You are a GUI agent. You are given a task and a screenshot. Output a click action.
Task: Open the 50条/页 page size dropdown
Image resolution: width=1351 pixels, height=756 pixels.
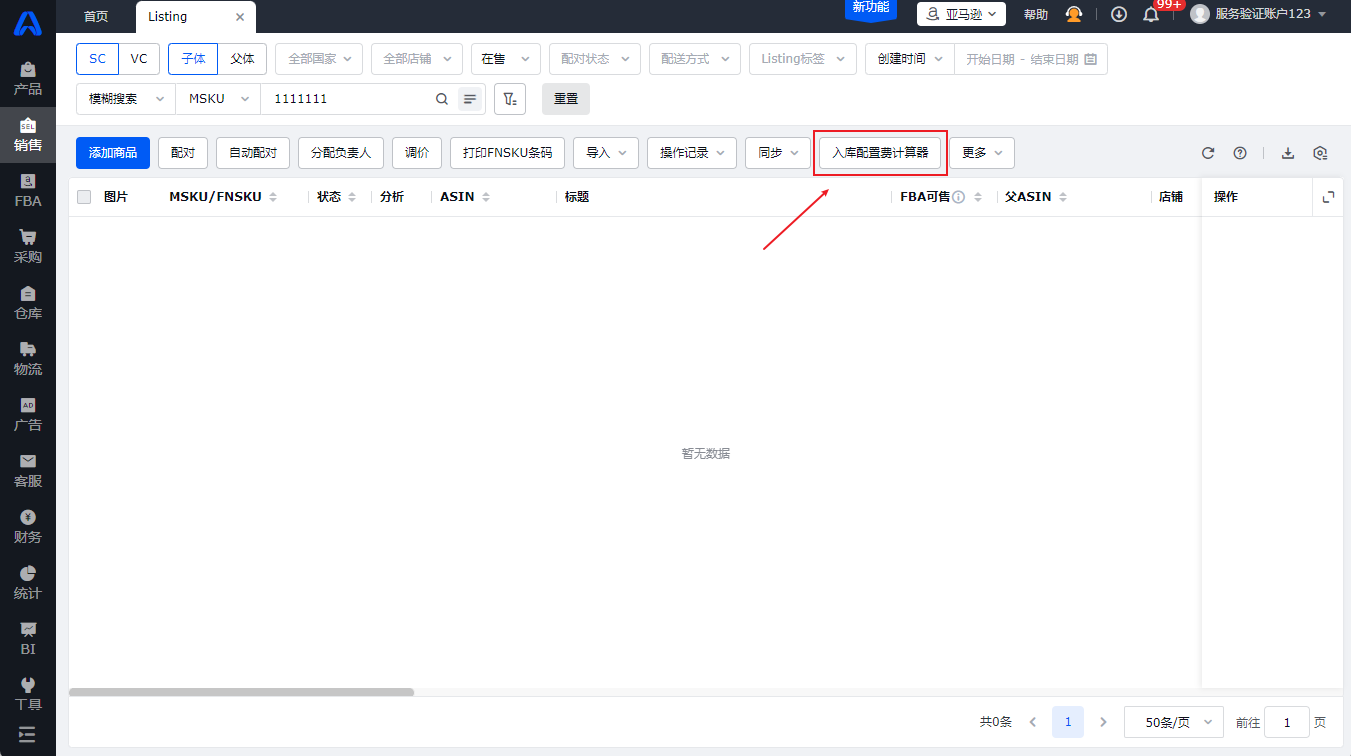[x=1174, y=722]
